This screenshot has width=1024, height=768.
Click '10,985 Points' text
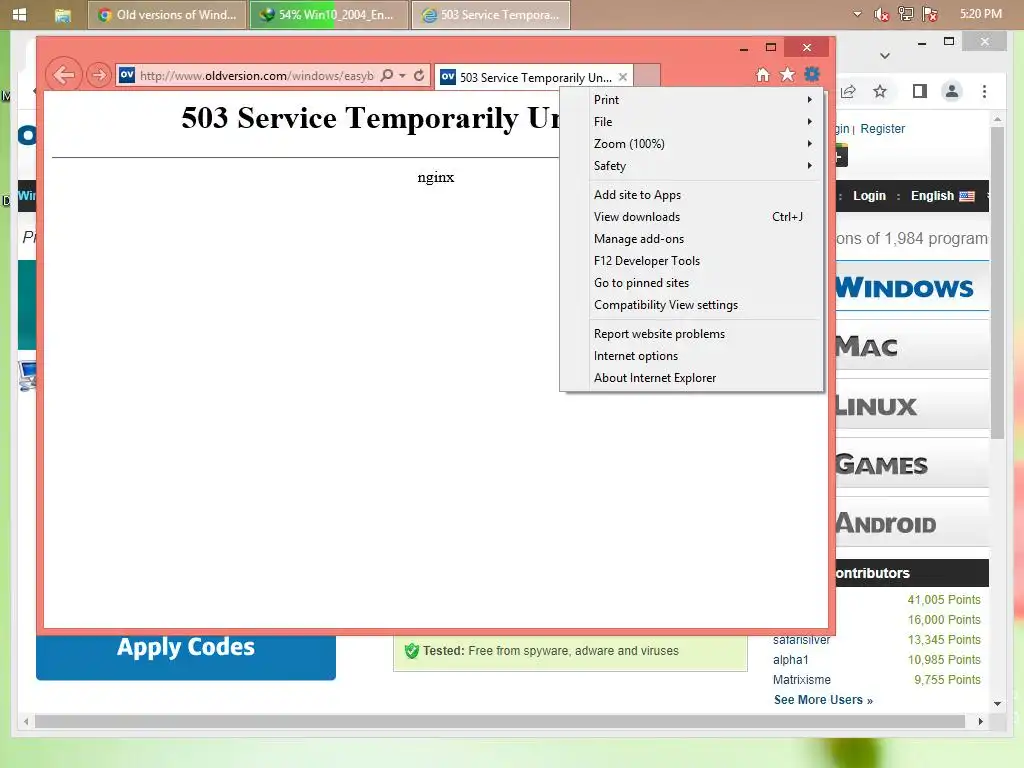[944, 660]
